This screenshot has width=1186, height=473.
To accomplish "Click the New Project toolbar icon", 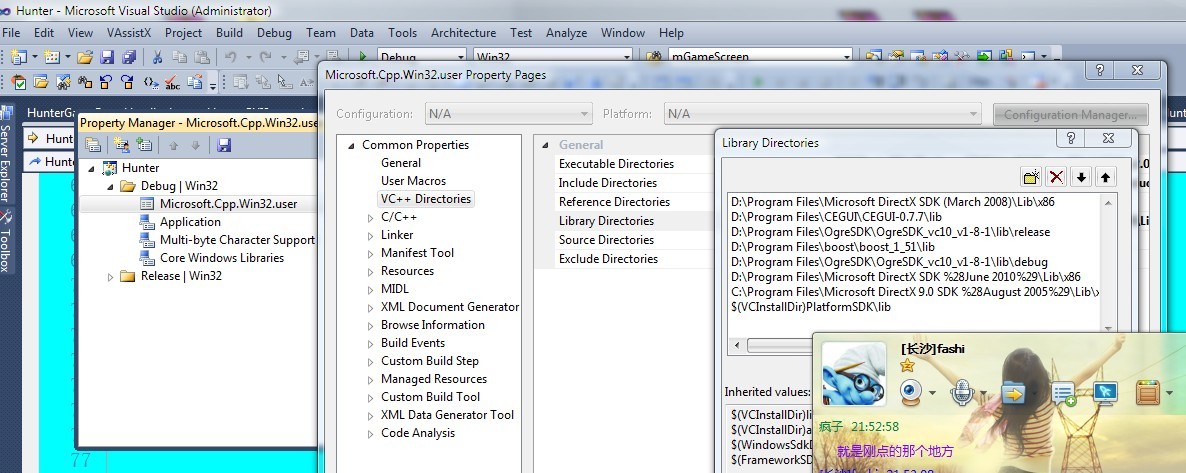I will (x=18, y=57).
